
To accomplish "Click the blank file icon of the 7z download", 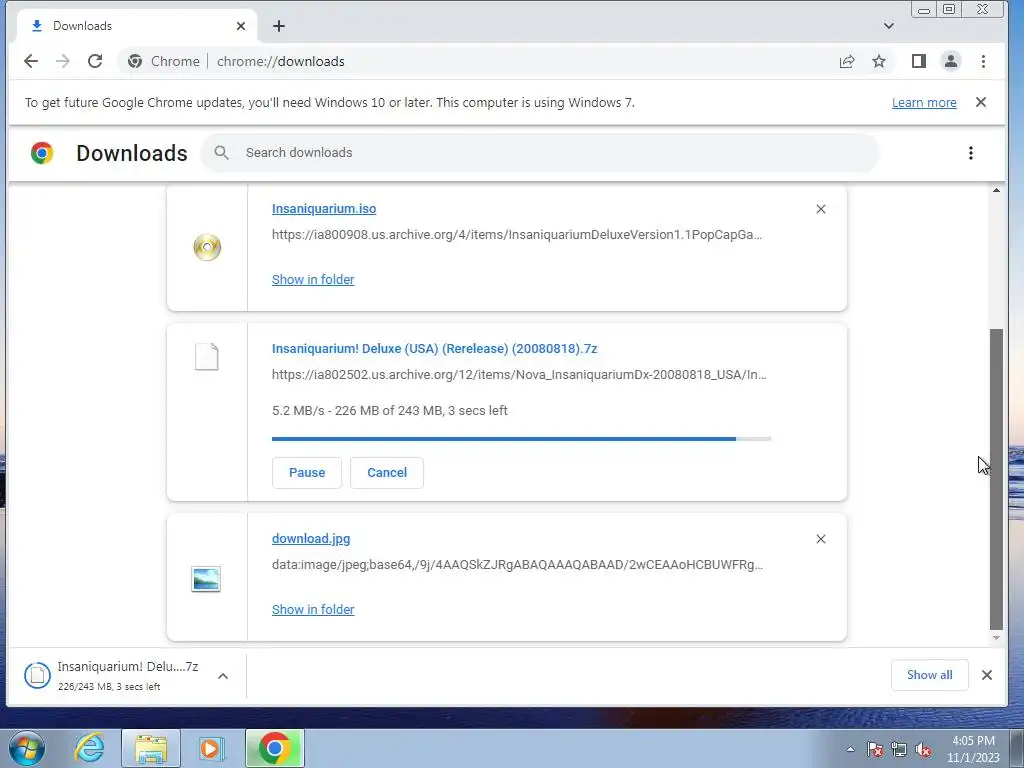I will (207, 357).
